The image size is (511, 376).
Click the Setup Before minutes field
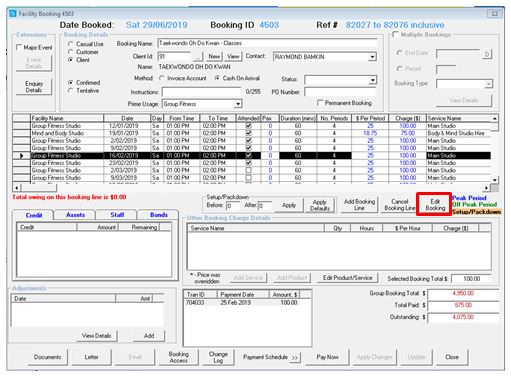pos(233,206)
